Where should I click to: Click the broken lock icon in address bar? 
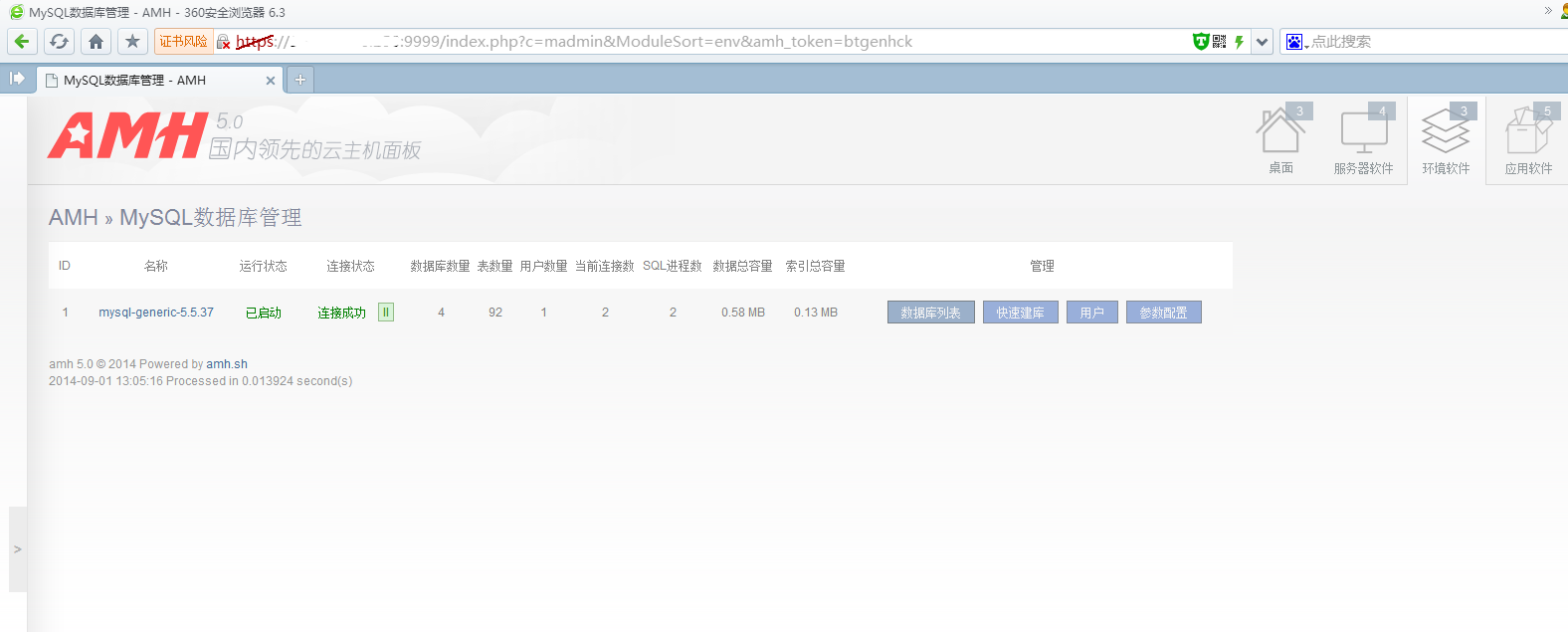tap(224, 42)
